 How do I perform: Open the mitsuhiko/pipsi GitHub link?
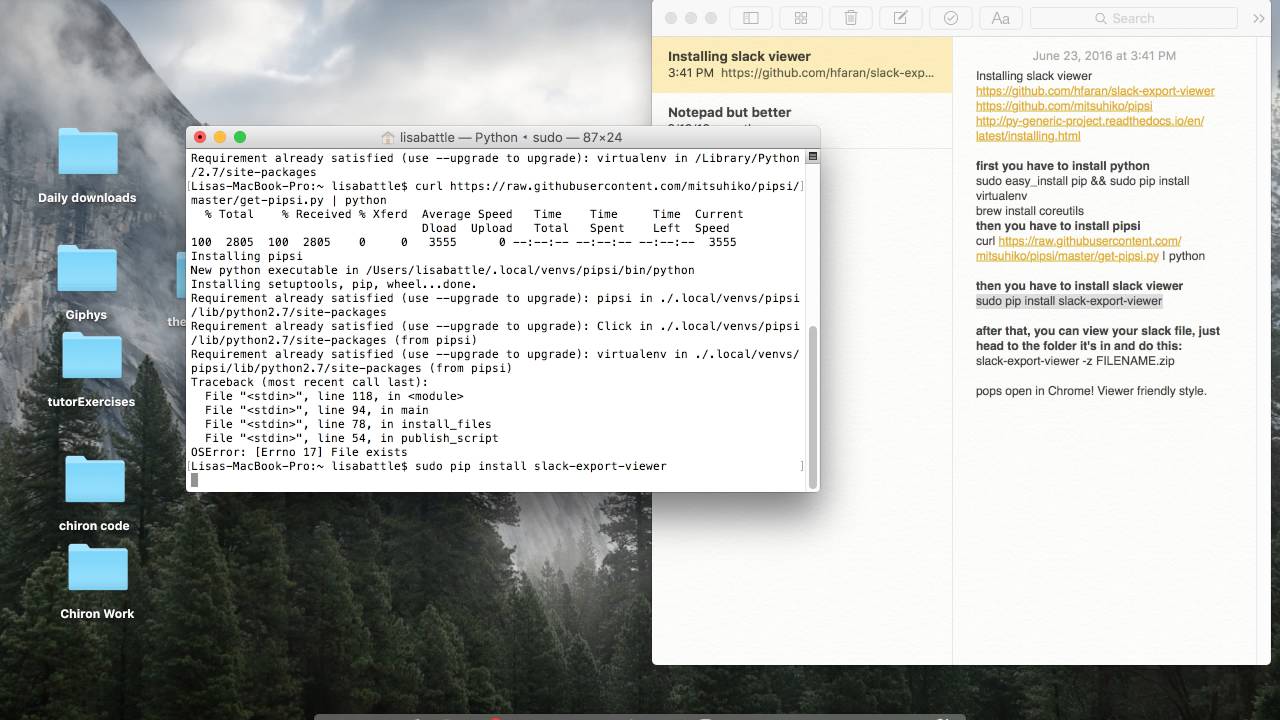pyautogui.click(x=1064, y=106)
